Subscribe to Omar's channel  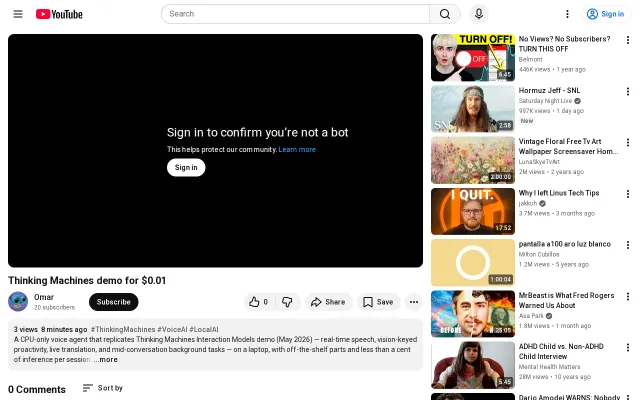click(113, 302)
